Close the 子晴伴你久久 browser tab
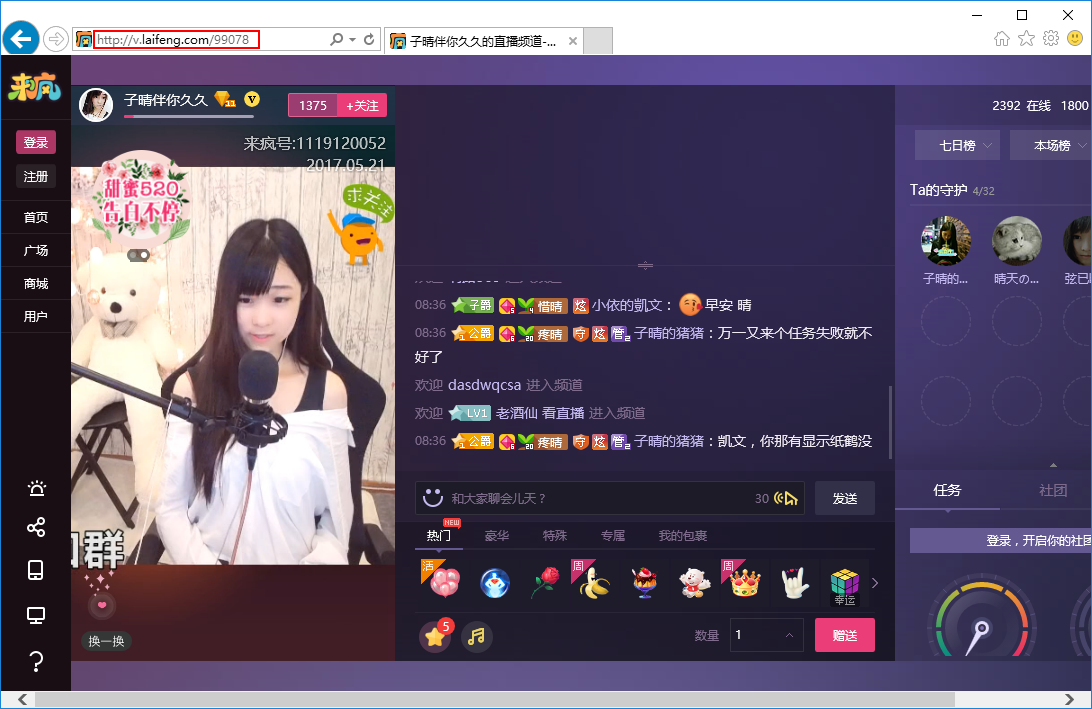 coord(572,41)
